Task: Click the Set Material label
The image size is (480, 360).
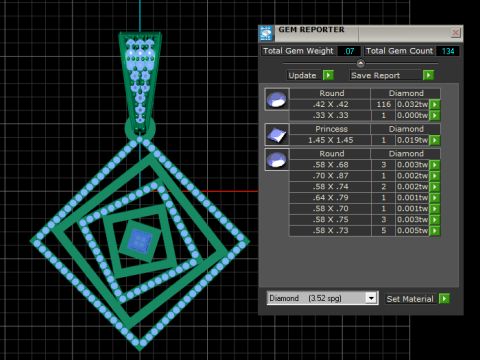Action: [410, 299]
